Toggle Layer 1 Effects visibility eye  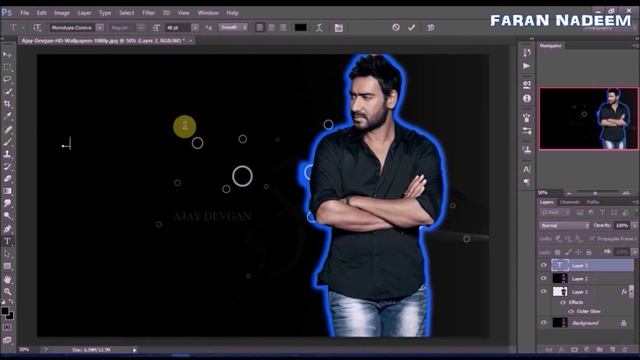pyautogui.click(x=563, y=302)
